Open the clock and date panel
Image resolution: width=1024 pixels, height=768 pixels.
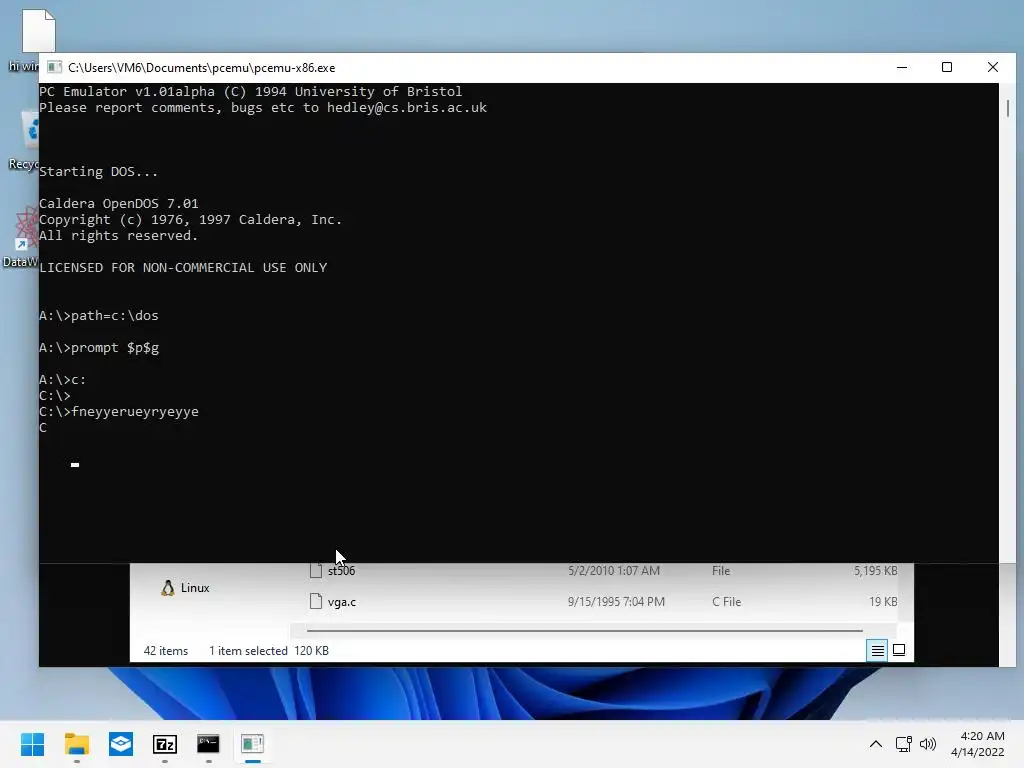click(978, 744)
